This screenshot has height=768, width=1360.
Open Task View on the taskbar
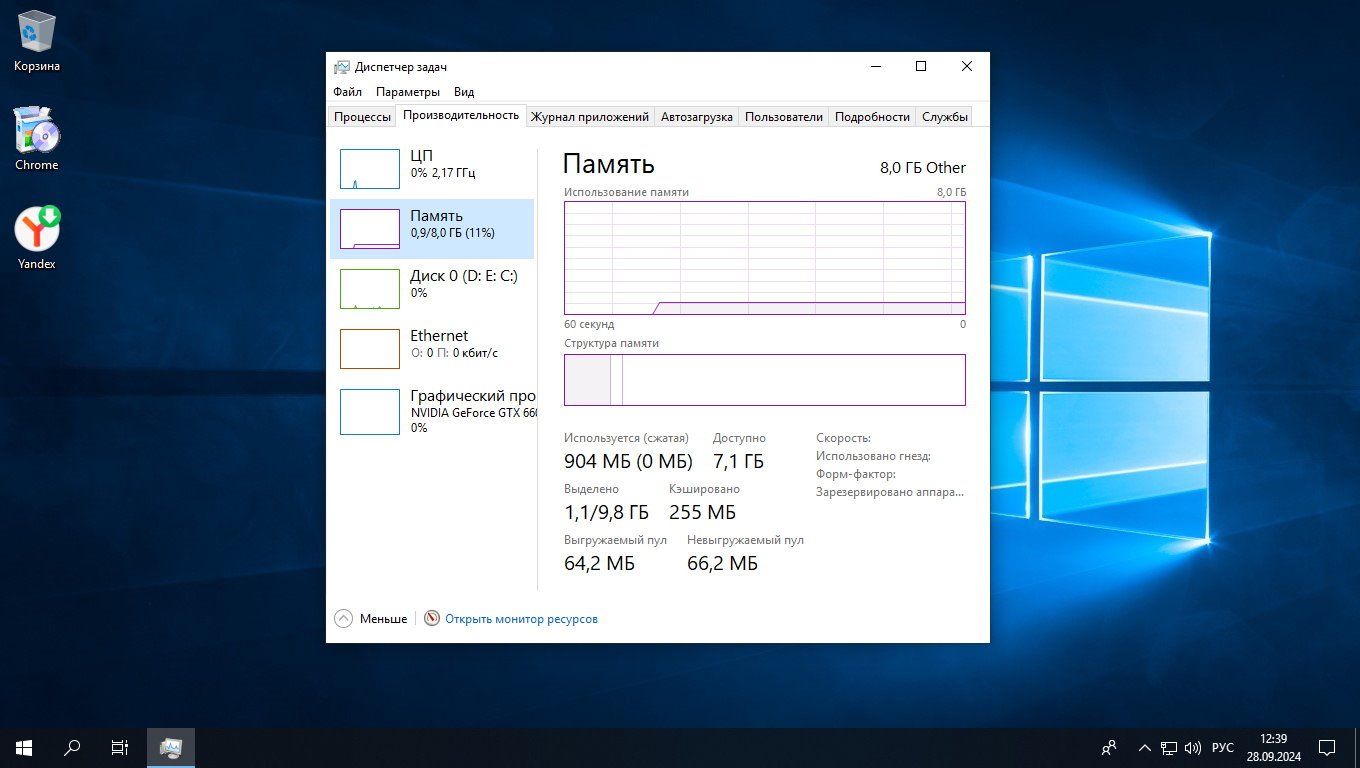tap(119, 747)
